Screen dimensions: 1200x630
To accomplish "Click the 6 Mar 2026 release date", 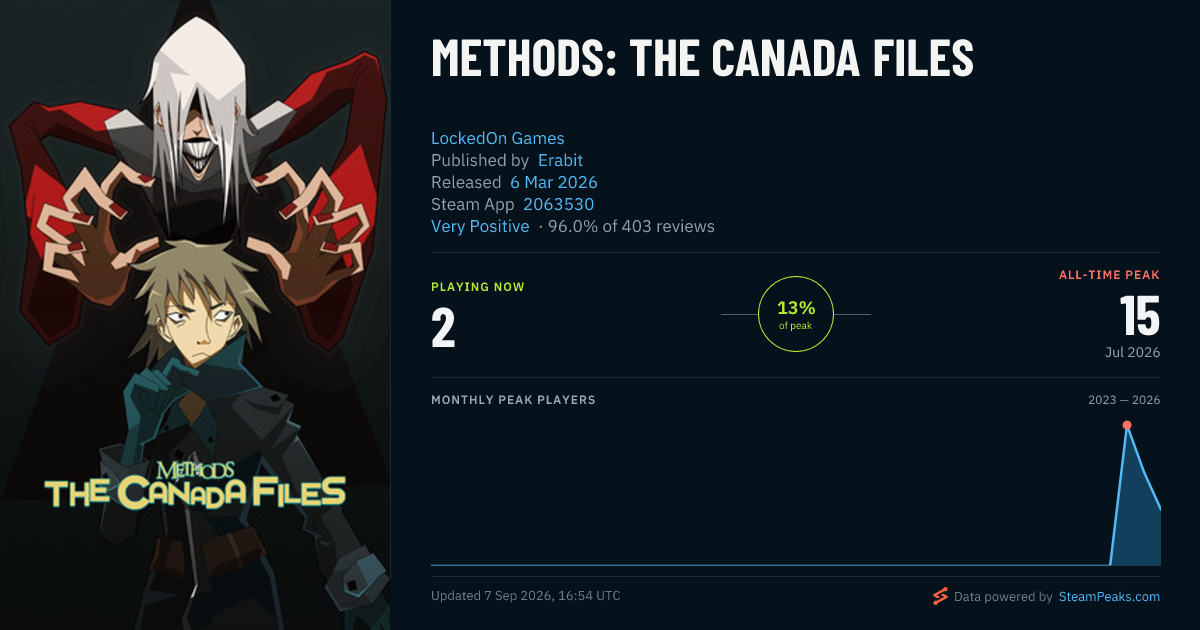I will [554, 182].
